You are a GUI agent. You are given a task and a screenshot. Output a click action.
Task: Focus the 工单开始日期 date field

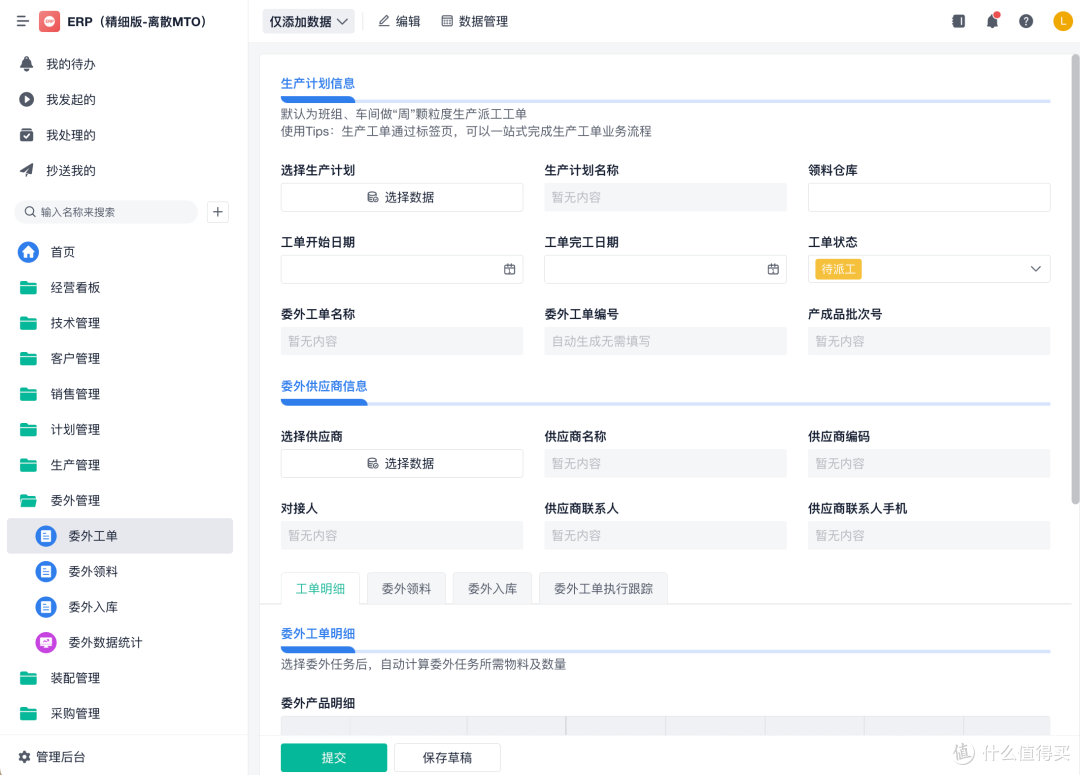402,269
